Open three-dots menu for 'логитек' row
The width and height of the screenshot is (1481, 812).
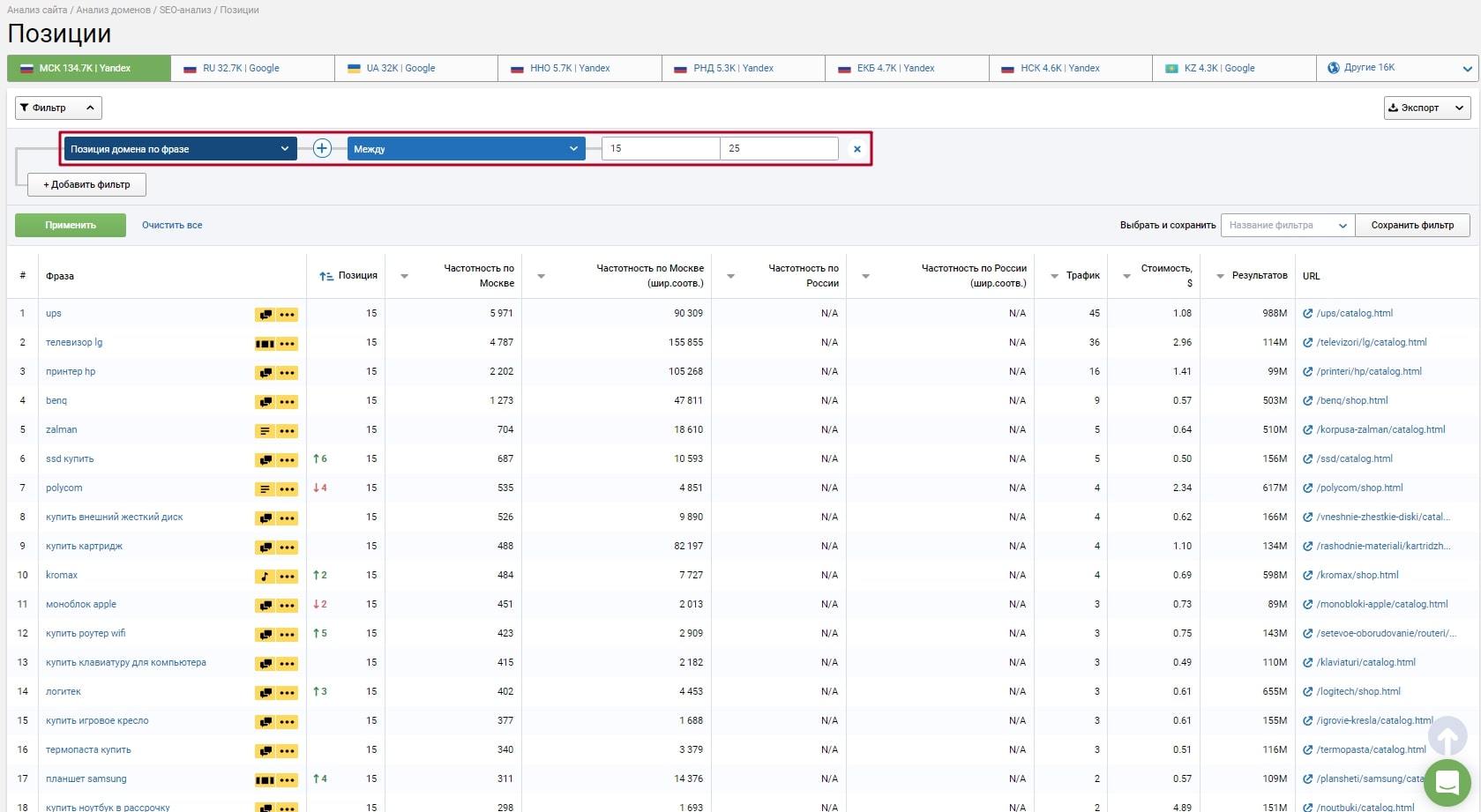[x=287, y=693]
